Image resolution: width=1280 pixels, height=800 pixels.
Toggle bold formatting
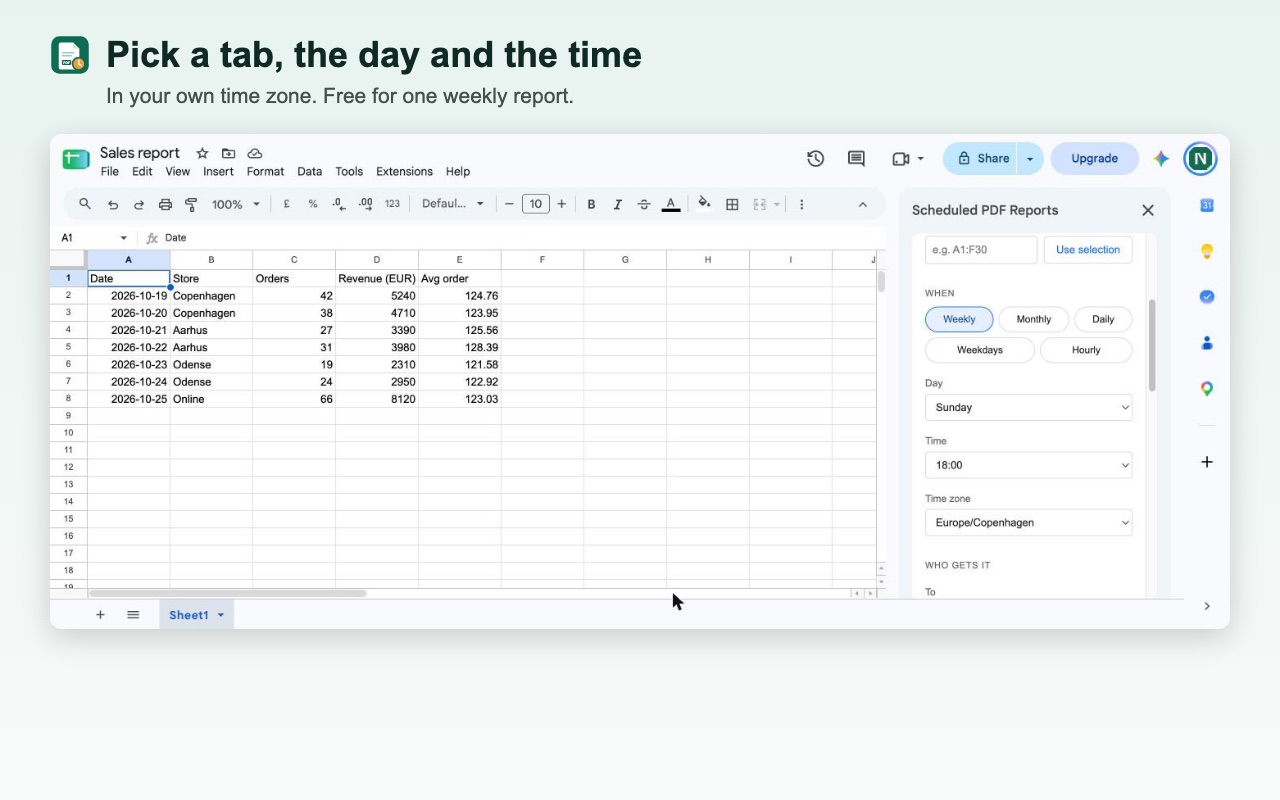point(591,204)
